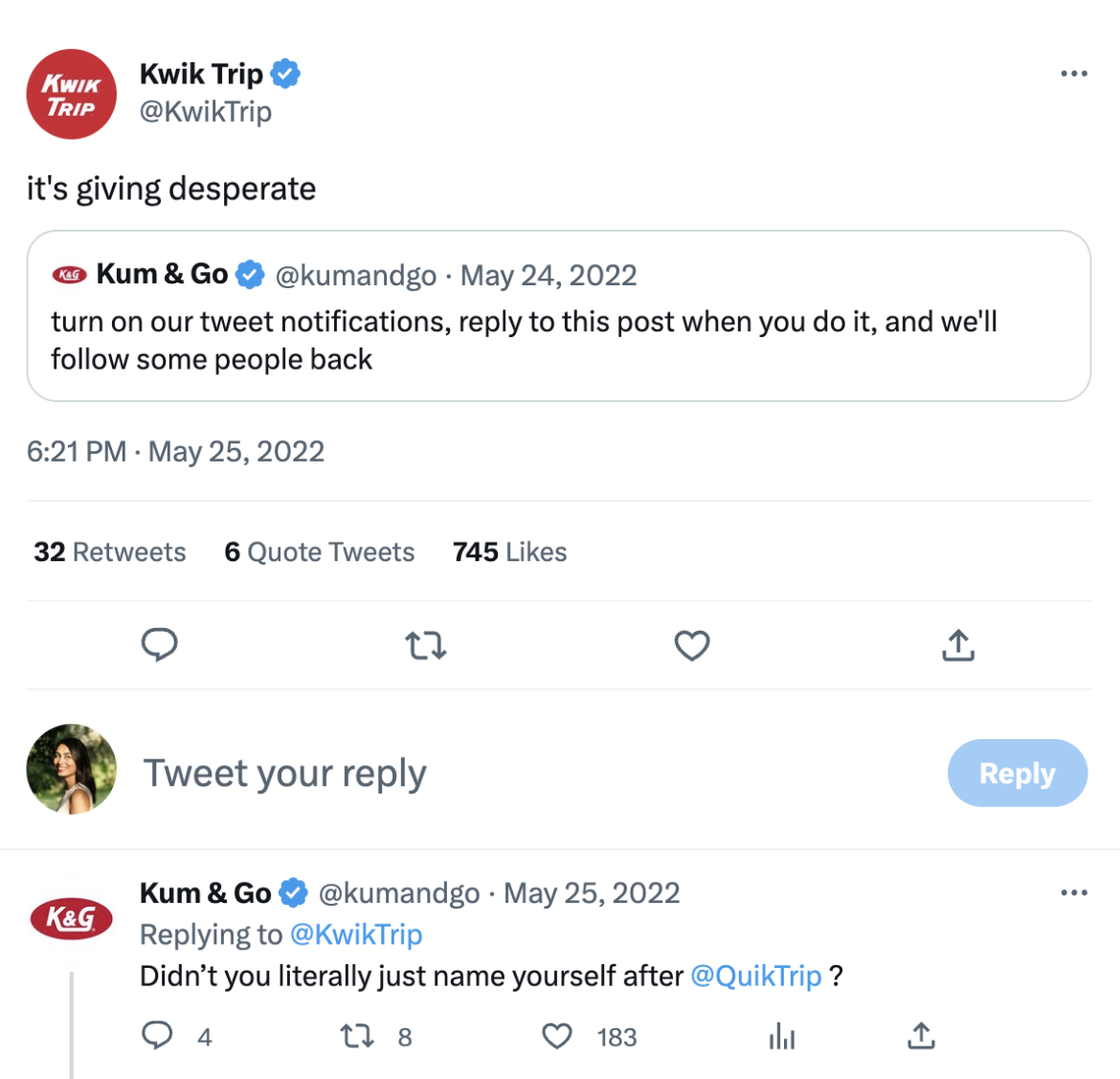View the 745 Likes list
Viewport: 1120px width, 1079px height.
tap(509, 551)
